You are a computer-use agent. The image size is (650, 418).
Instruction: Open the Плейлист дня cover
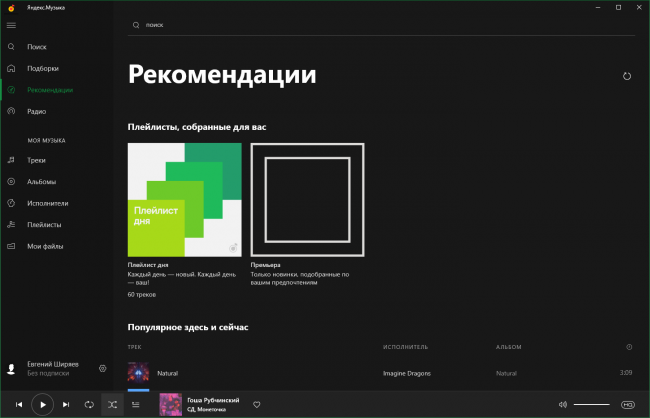pos(184,200)
